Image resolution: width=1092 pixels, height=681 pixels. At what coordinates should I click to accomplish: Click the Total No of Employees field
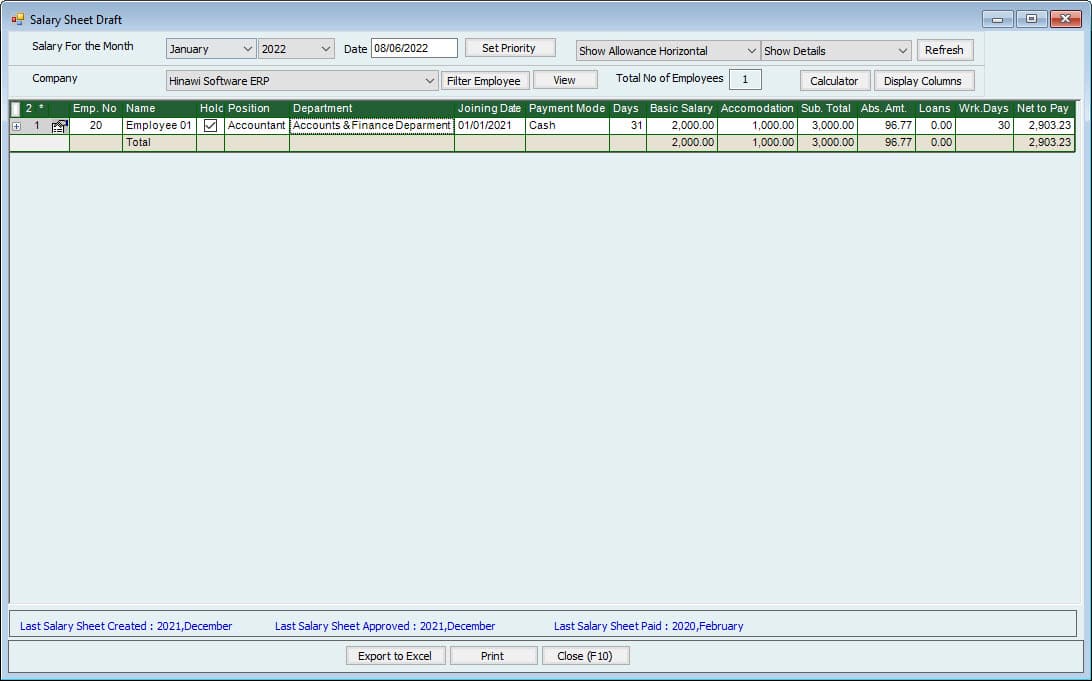744,79
